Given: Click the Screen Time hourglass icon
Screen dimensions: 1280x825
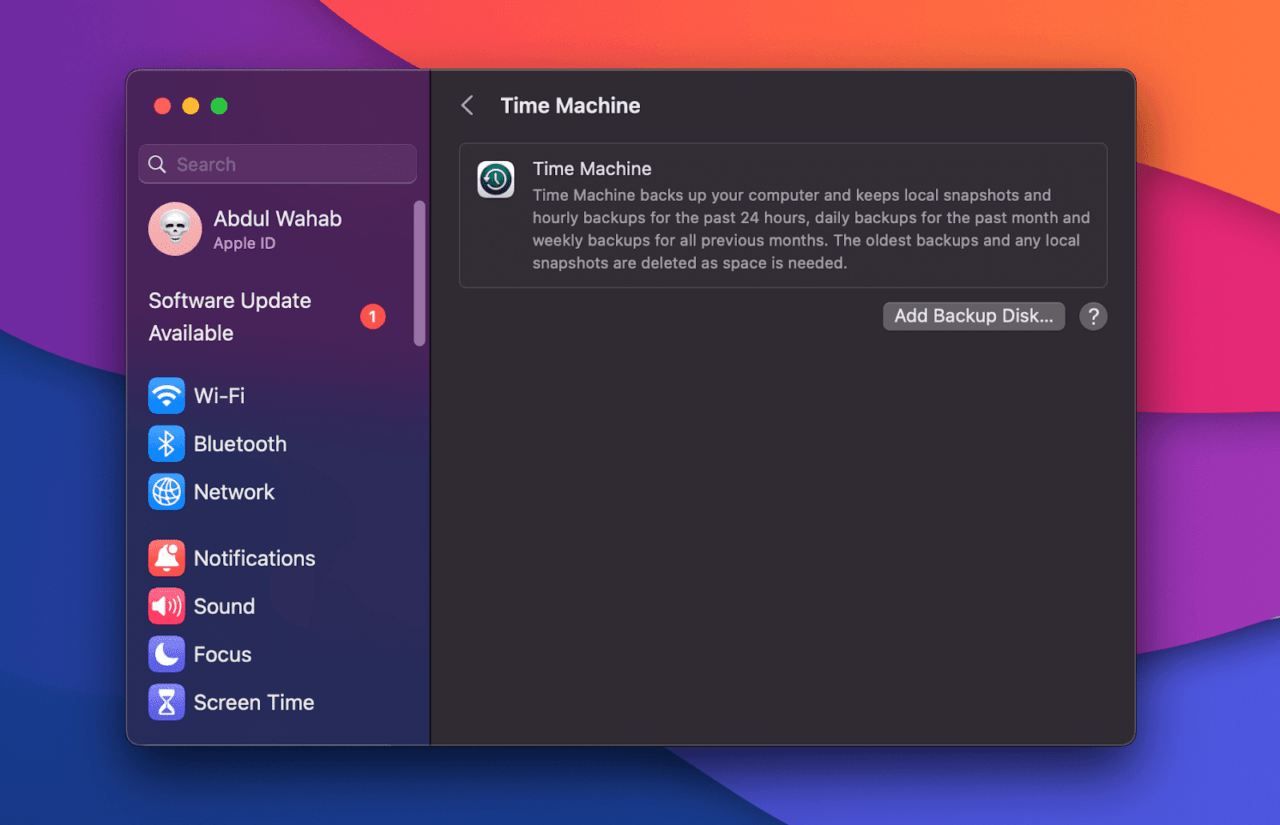Looking at the screenshot, I should (167, 702).
